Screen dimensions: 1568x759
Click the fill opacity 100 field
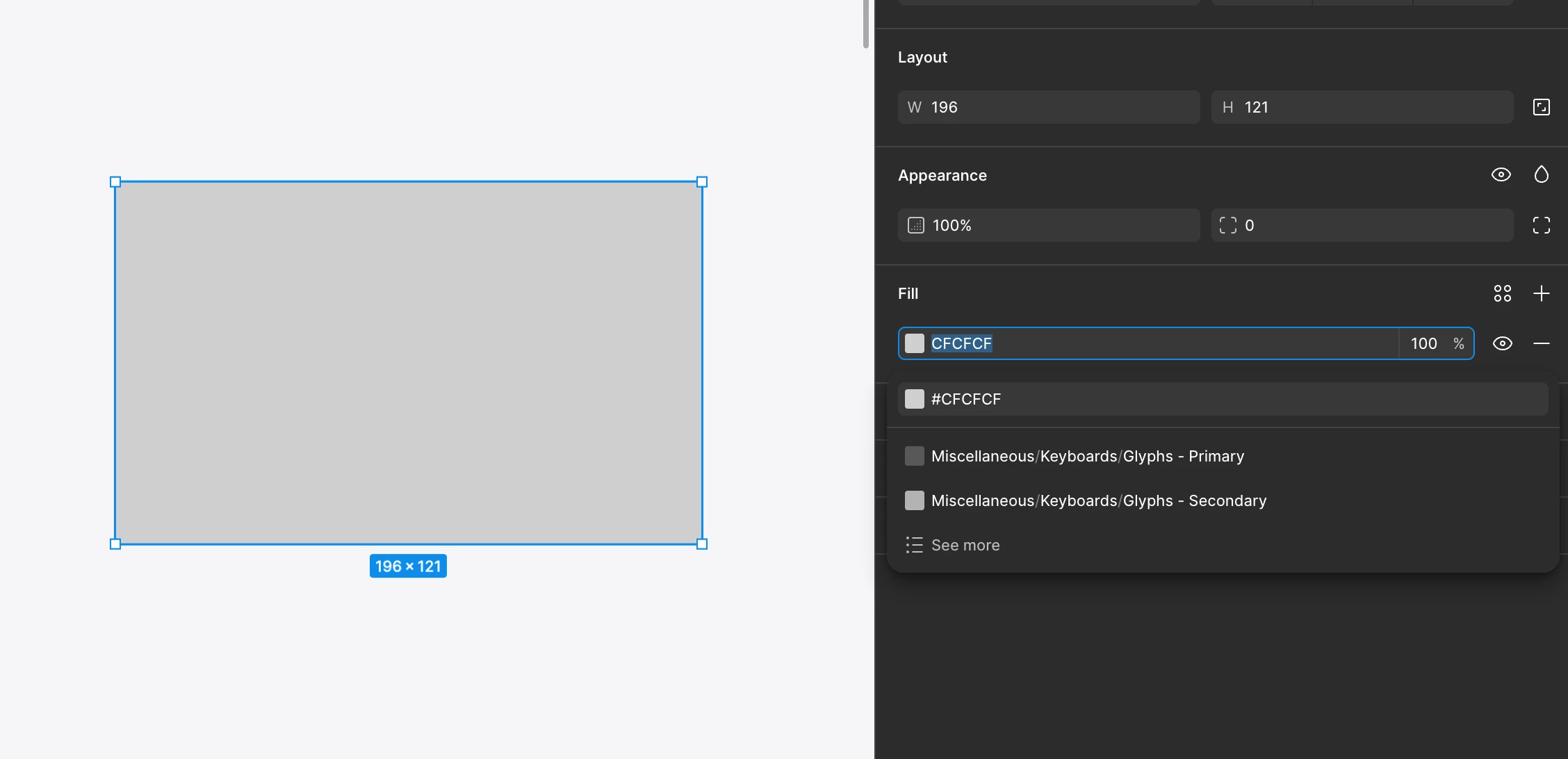coord(1423,343)
